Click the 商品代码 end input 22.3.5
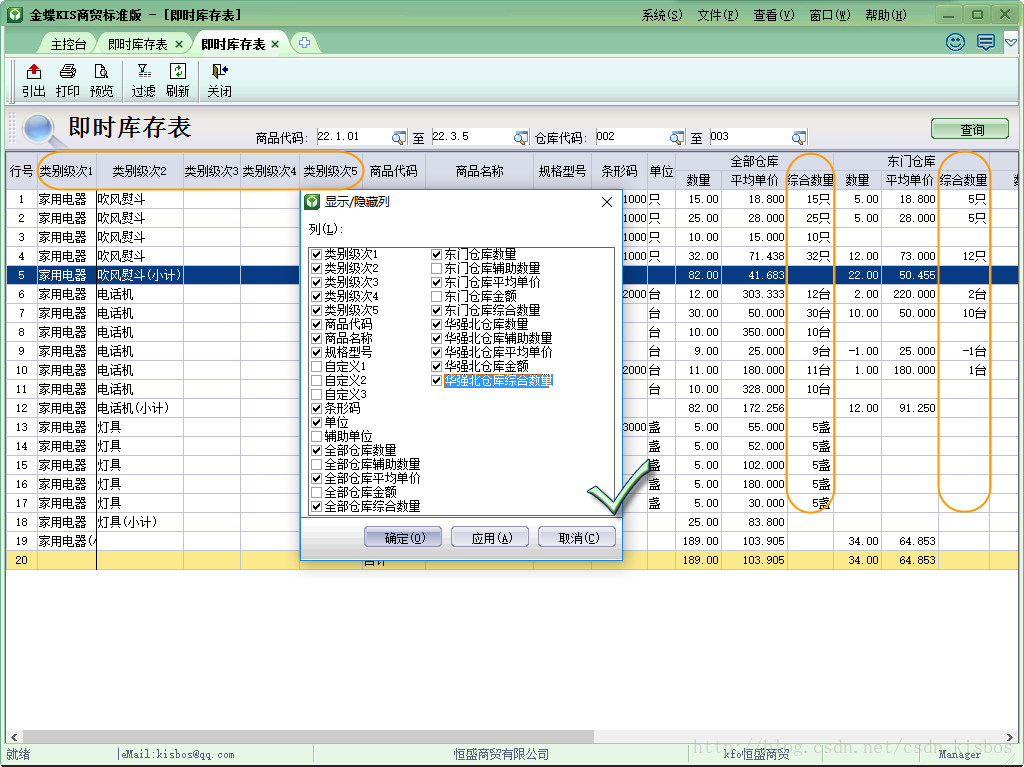The width and height of the screenshot is (1024, 767). [472, 137]
